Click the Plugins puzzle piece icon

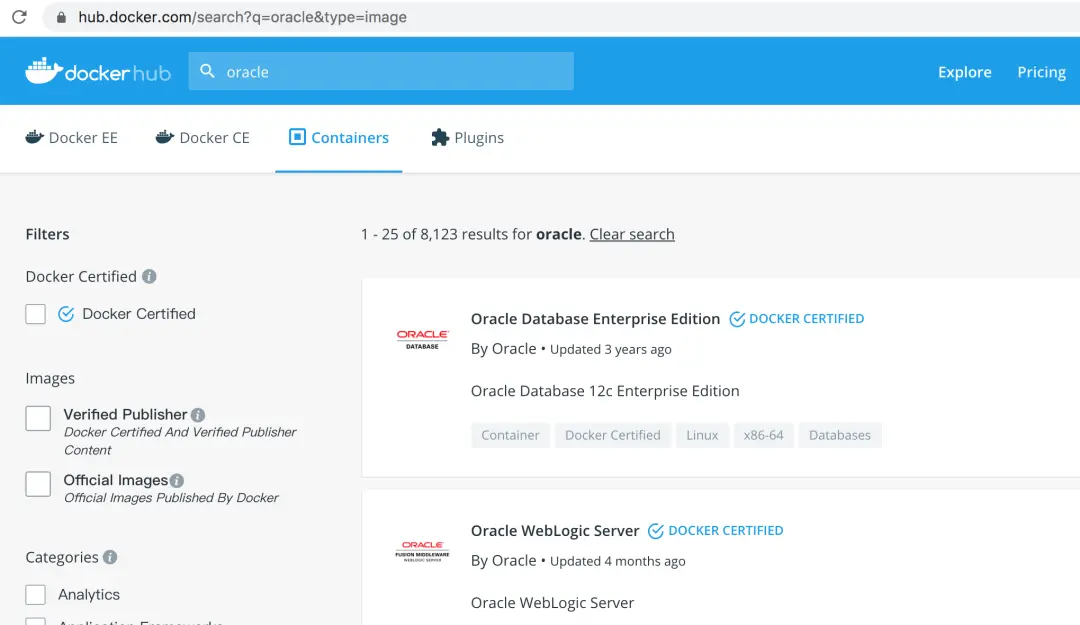(440, 137)
